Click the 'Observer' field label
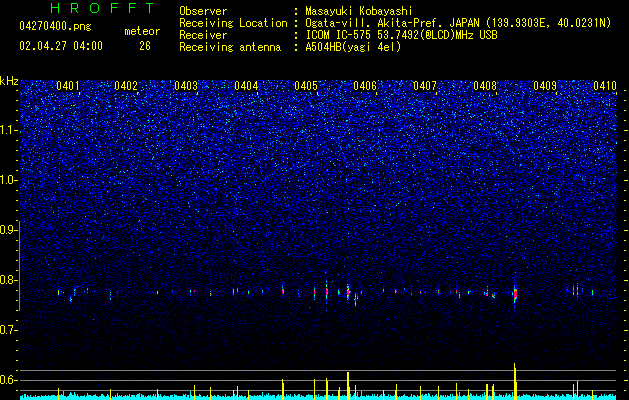This screenshot has width=629, height=400. (203, 11)
